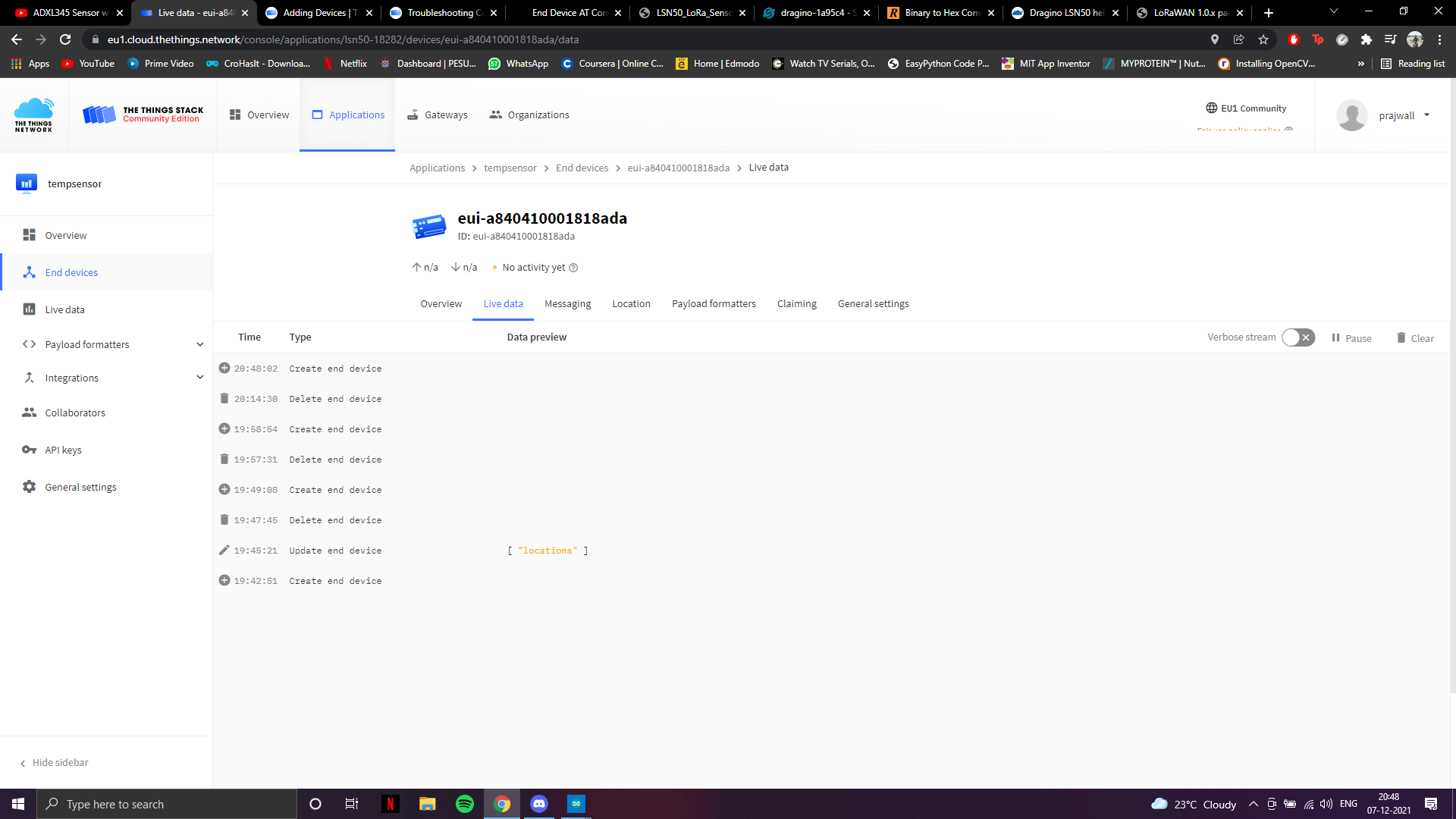Switch to the Messaging tab
The width and height of the screenshot is (1456, 819).
567,304
